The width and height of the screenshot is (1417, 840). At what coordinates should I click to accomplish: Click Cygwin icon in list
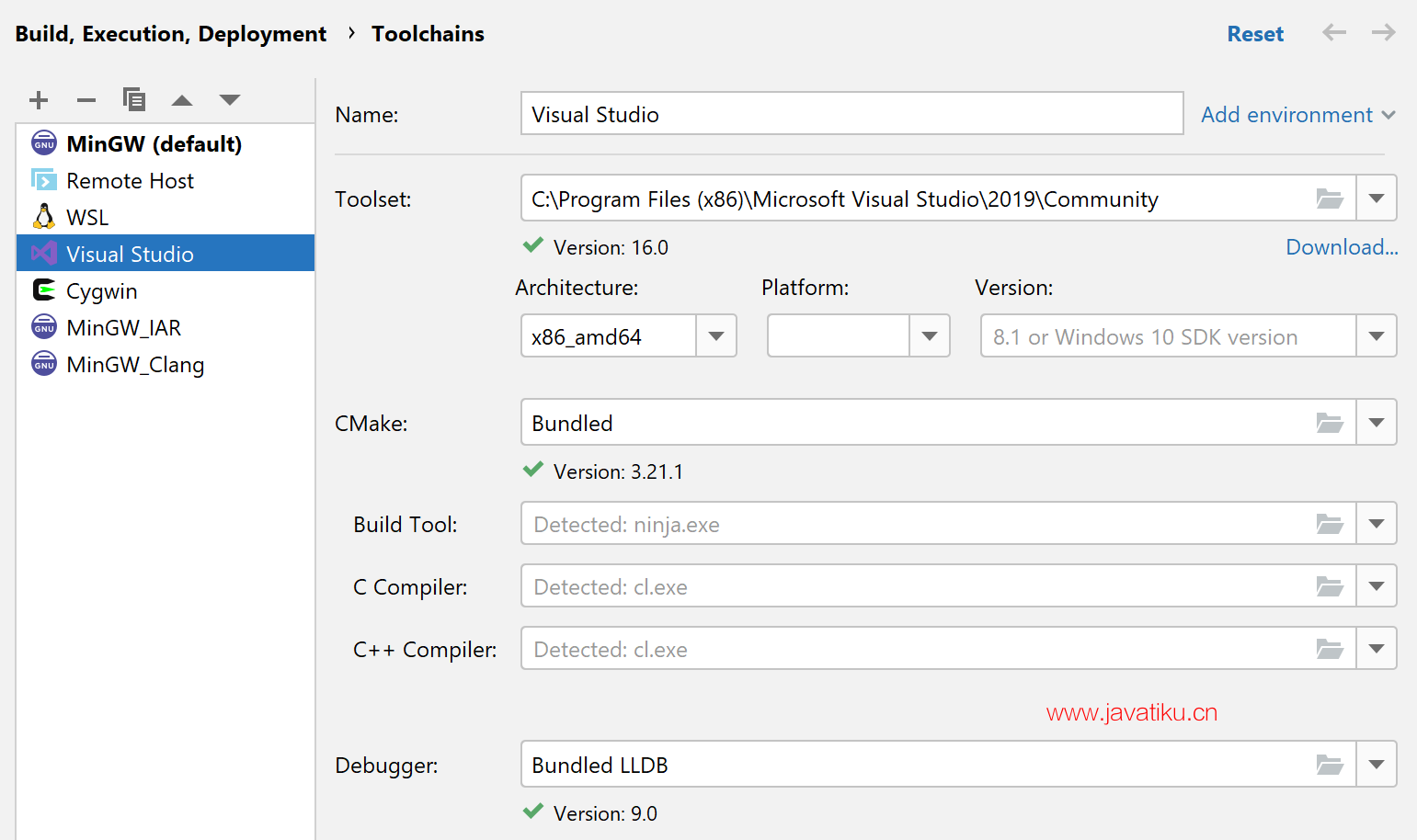point(44,290)
